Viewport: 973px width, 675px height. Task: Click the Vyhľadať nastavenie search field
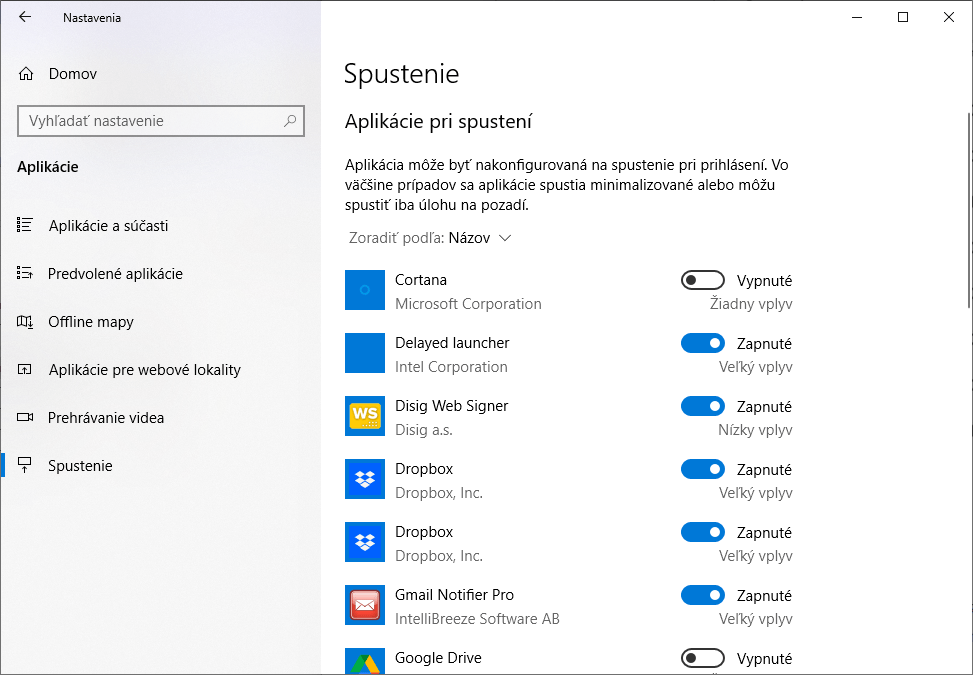coord(161,121)
